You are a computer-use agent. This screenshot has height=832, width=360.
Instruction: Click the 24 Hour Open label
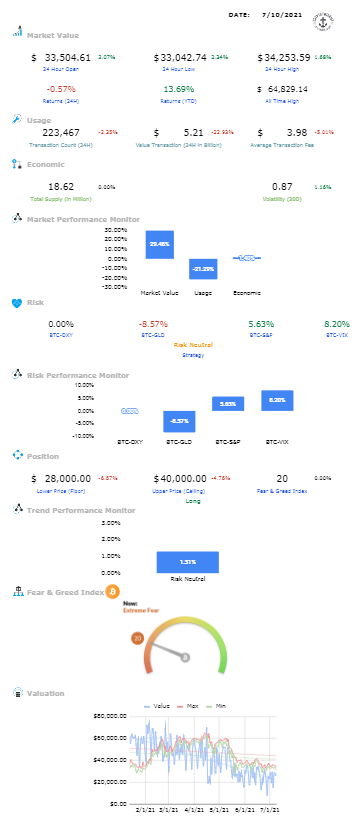tap(61, 69)
